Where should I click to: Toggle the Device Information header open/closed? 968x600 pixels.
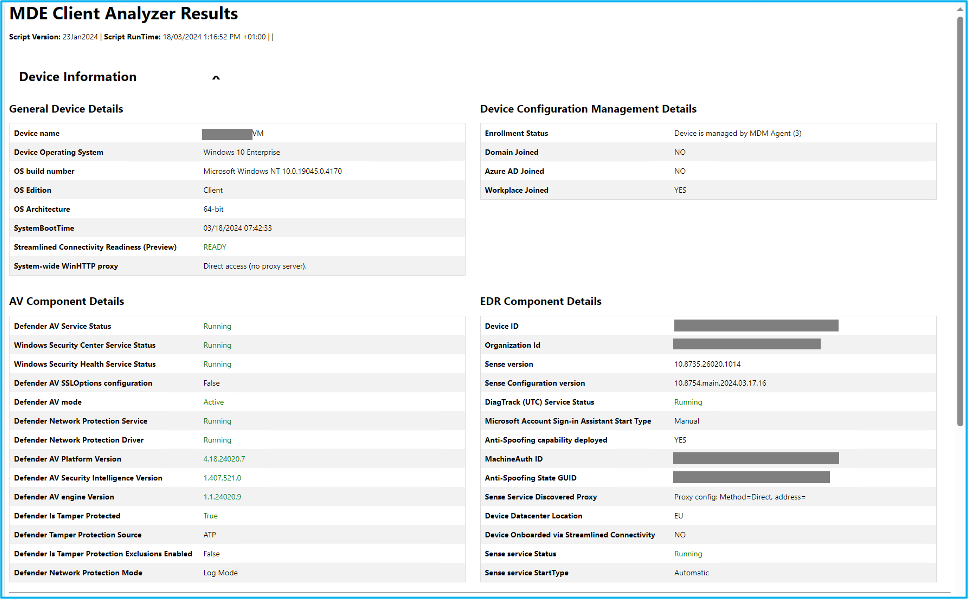[x=76, y=77]
